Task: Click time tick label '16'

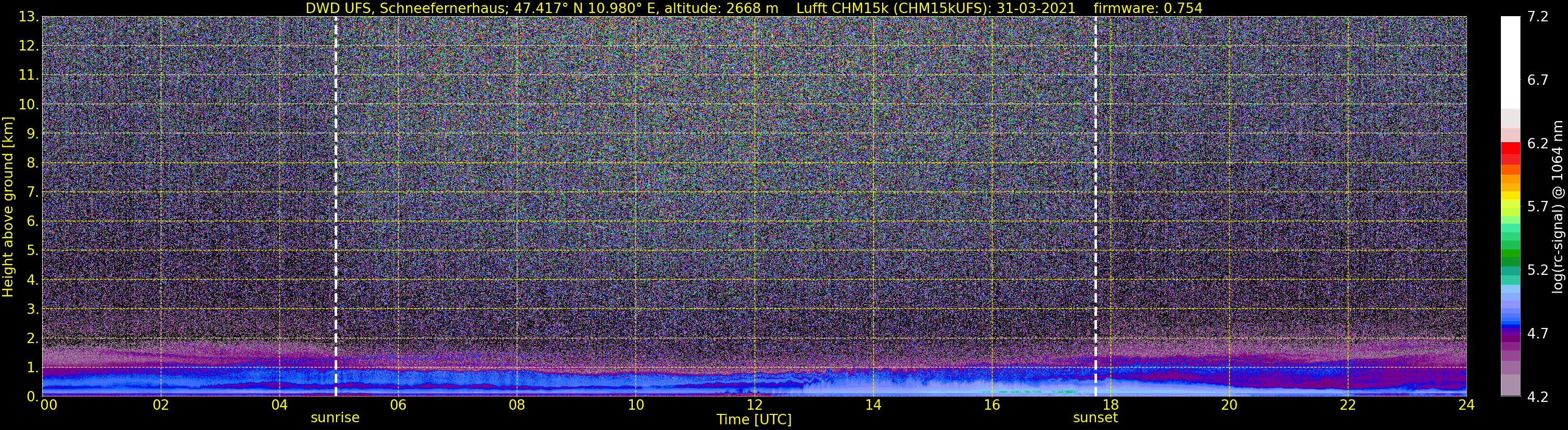Action: pos(991,405)
